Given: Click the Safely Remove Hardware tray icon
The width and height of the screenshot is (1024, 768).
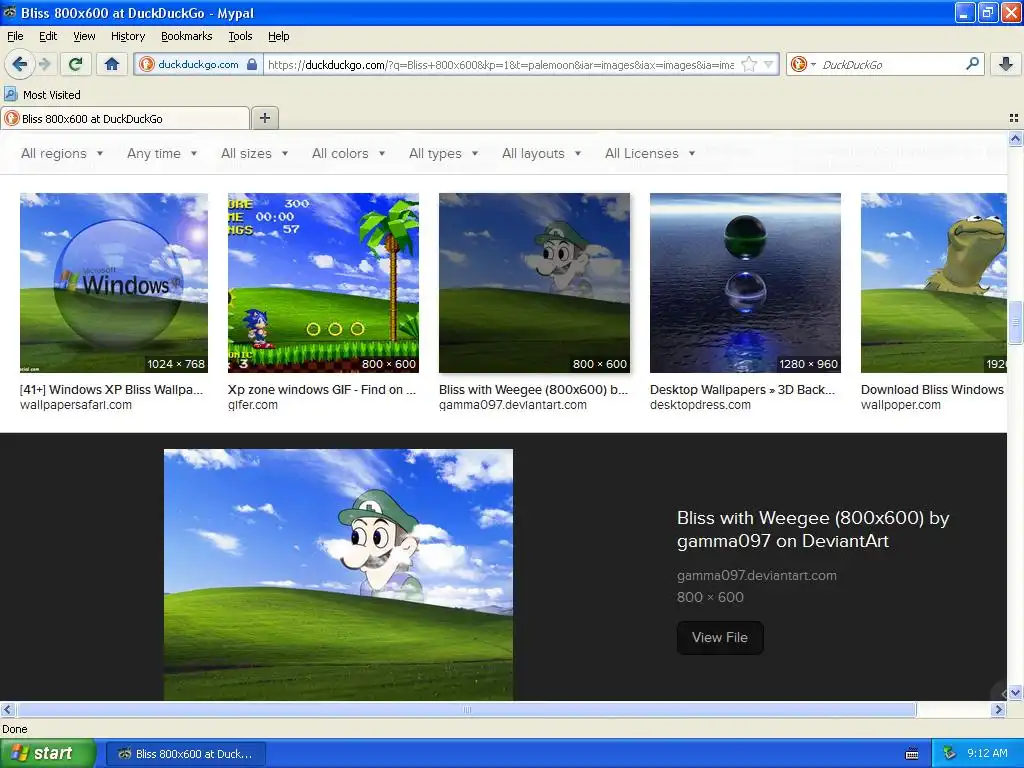Looking at the screenshot, I should point(950,753).
